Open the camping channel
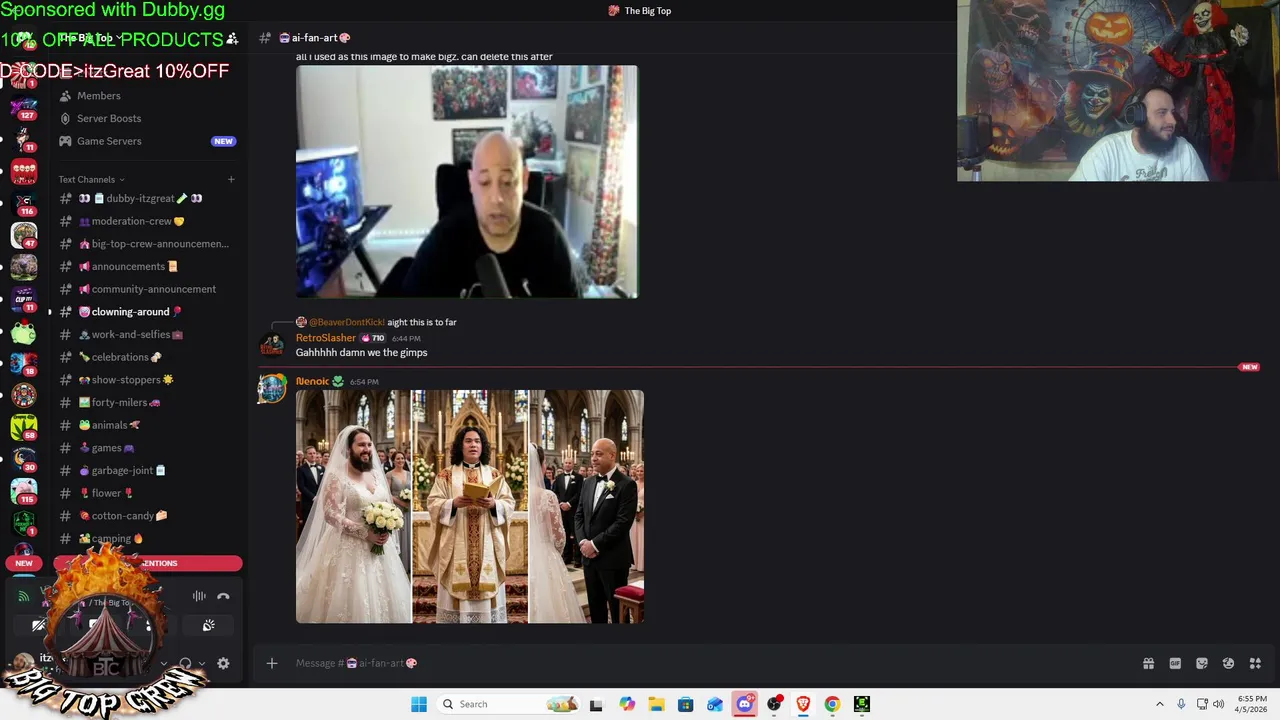The image size is (1280, 720). 148,538
